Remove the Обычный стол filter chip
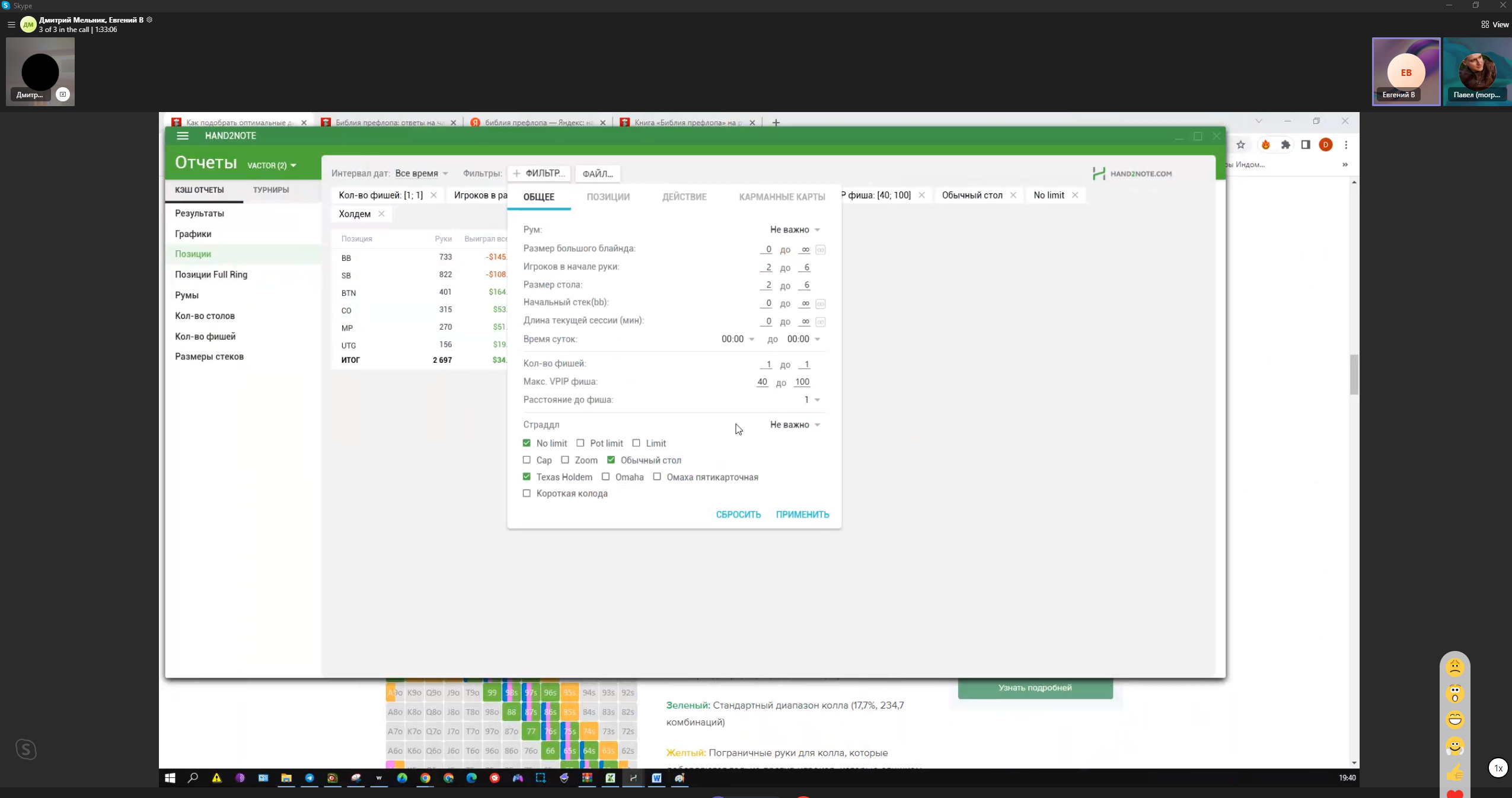The width and height of the screenshot is (1512, 798). tap(1013, 195)
